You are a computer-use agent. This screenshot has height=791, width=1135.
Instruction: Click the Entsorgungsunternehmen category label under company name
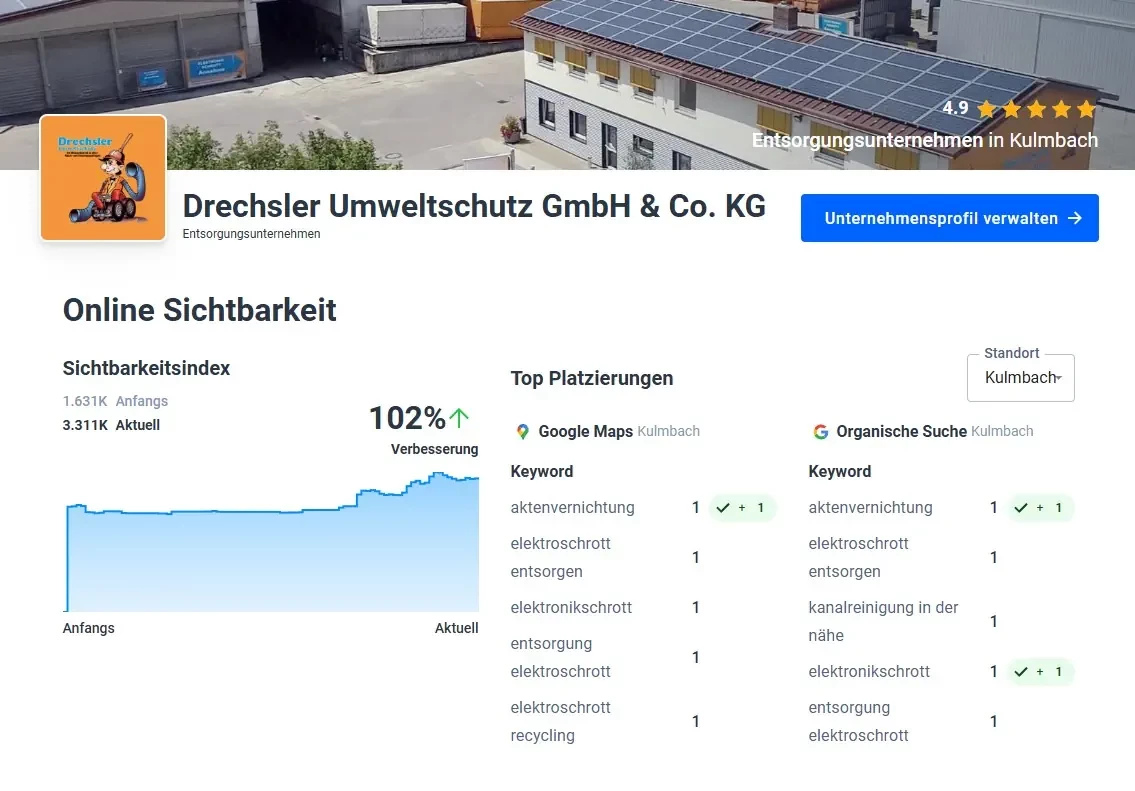click(x=251, y=234)
